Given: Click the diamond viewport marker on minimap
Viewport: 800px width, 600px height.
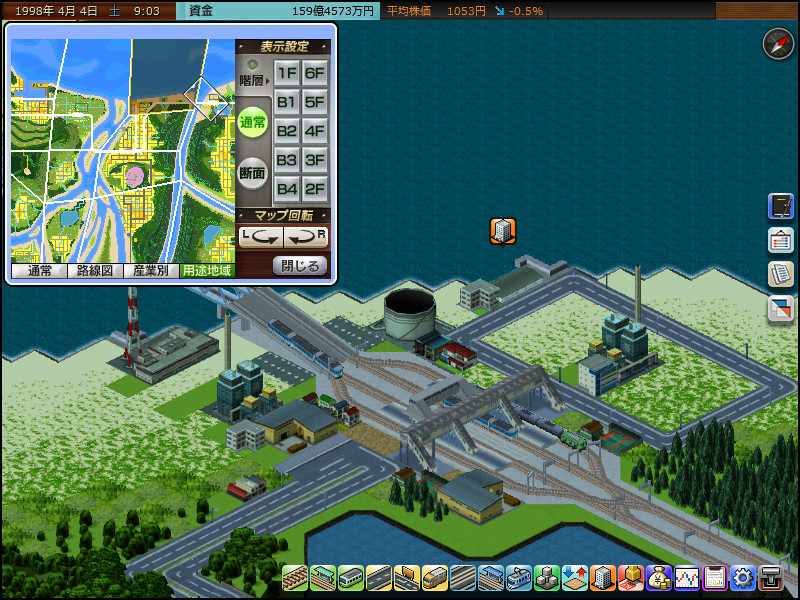Looking at the screenshot, I should click(206, 98).
